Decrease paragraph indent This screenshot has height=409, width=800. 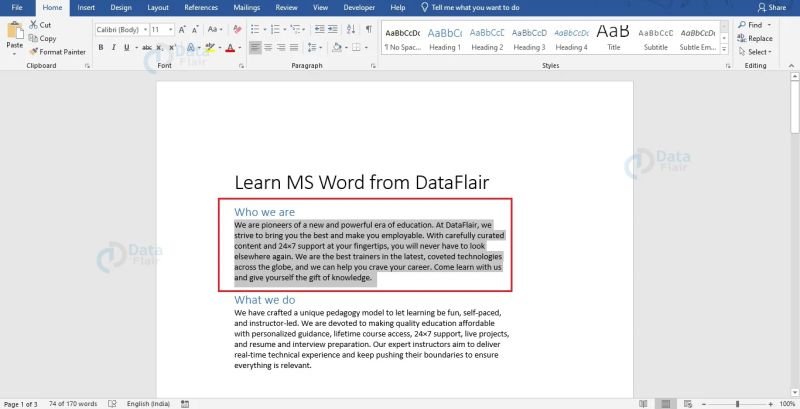click(x=320, y=30)
